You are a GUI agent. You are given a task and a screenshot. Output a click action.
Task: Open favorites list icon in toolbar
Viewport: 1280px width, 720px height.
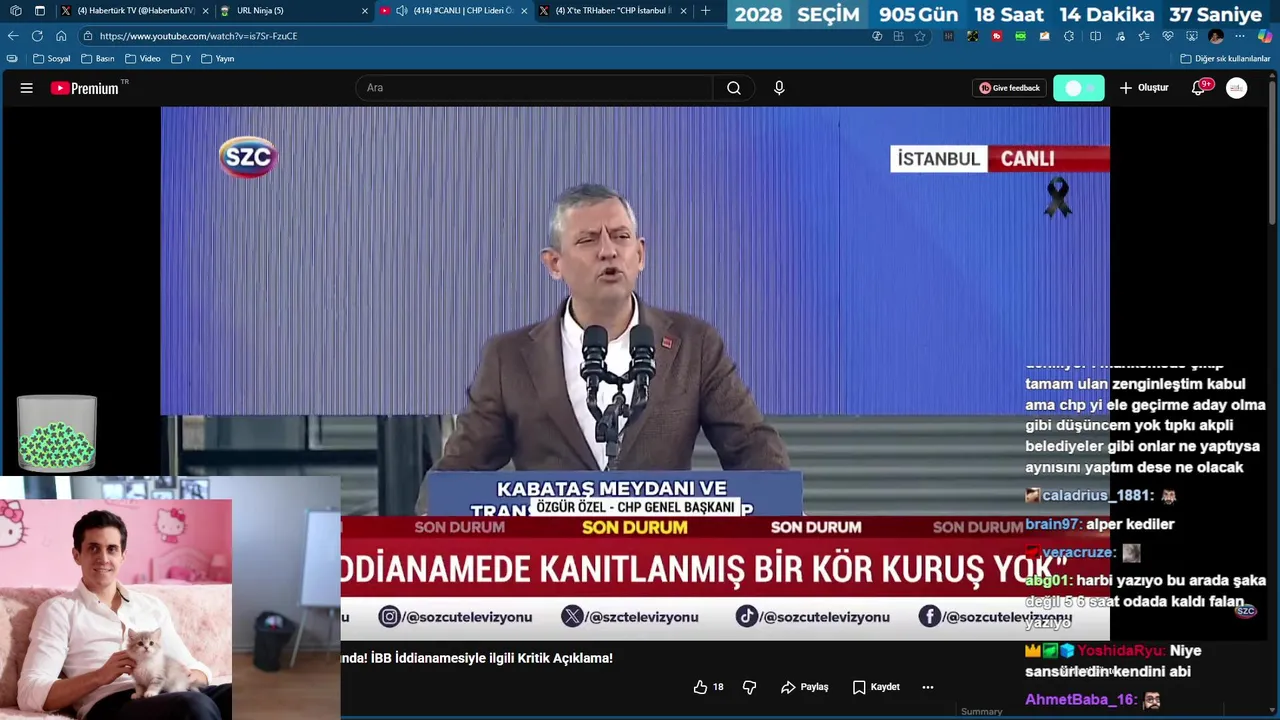[1144, 36]
